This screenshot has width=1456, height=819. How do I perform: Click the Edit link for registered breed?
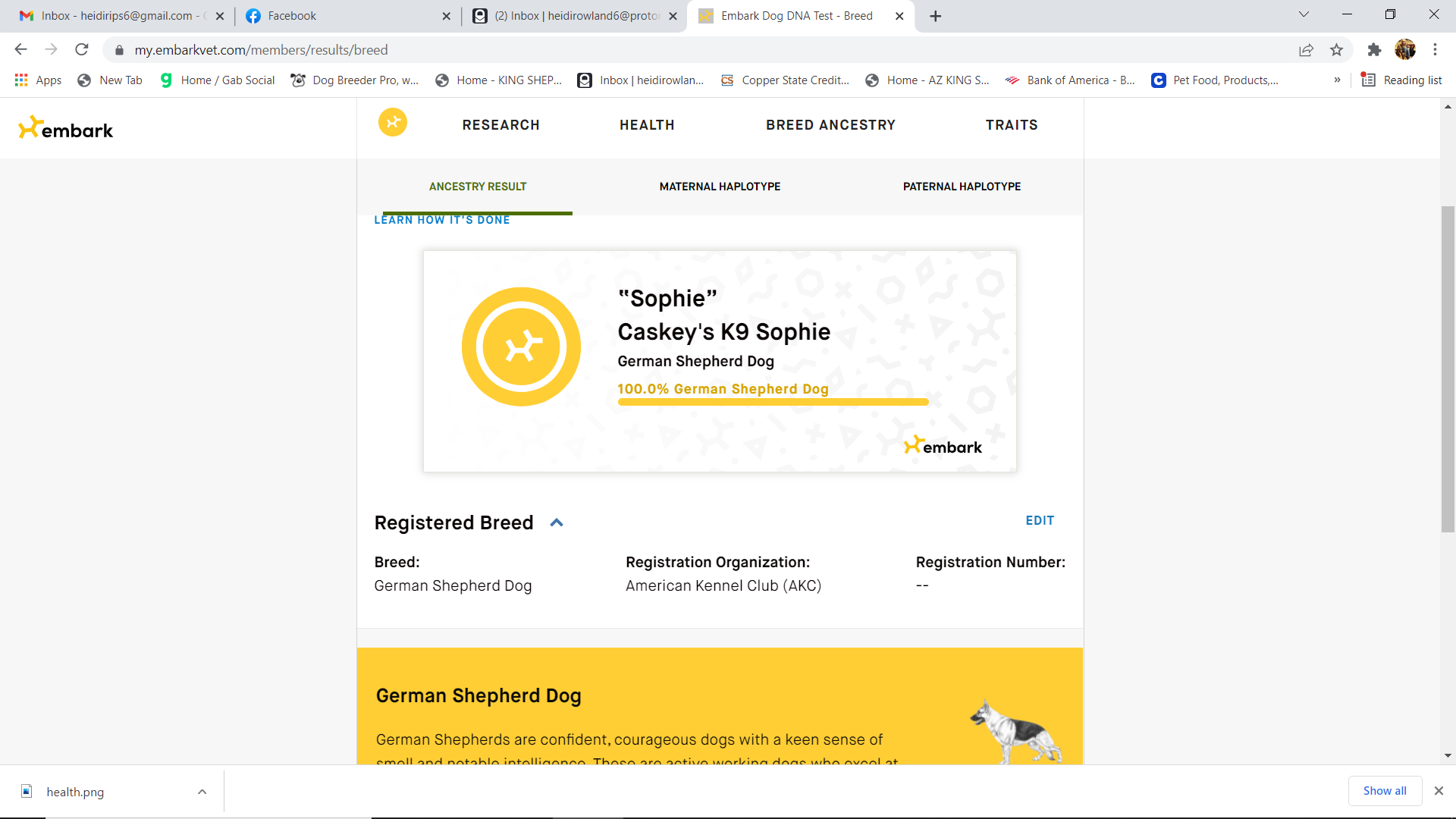1040,521
